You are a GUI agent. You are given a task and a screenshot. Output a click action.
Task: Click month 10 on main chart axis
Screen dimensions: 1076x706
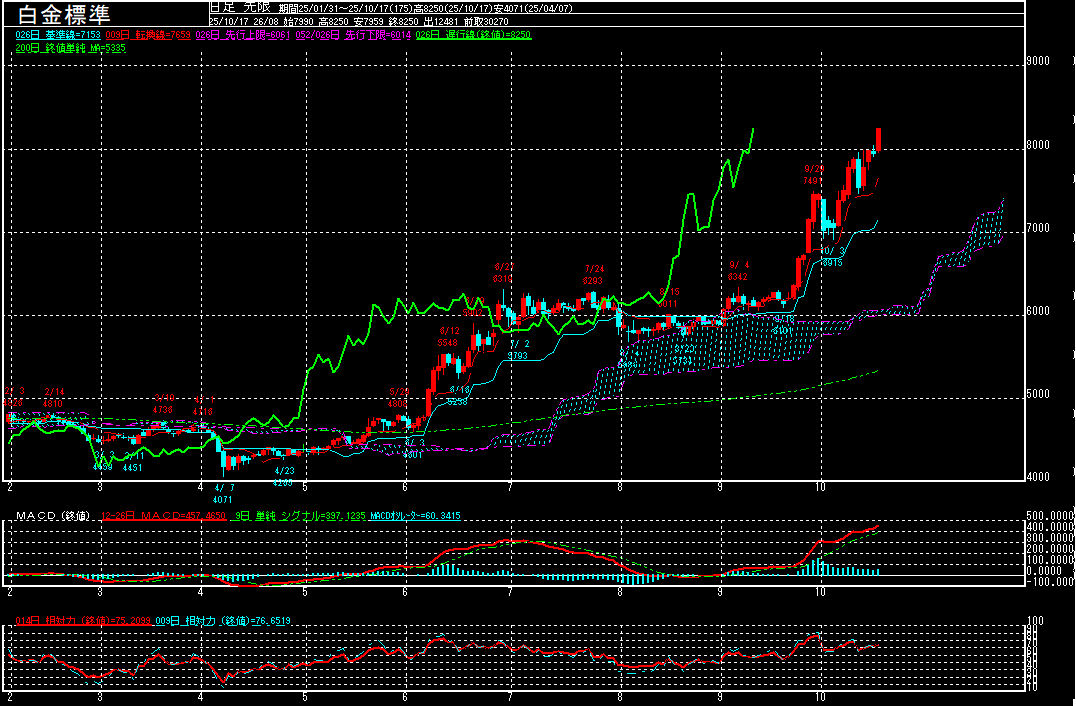click(x=820, y=486)
